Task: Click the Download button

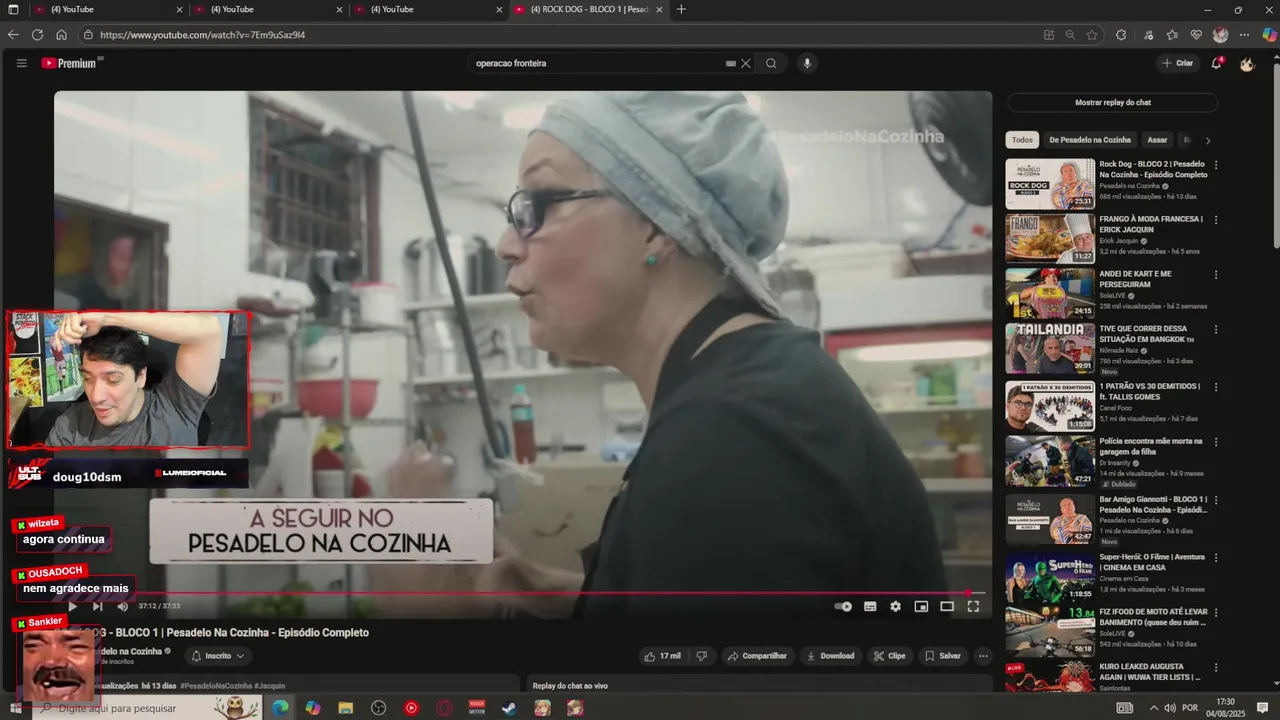Action: pos(830,656)
